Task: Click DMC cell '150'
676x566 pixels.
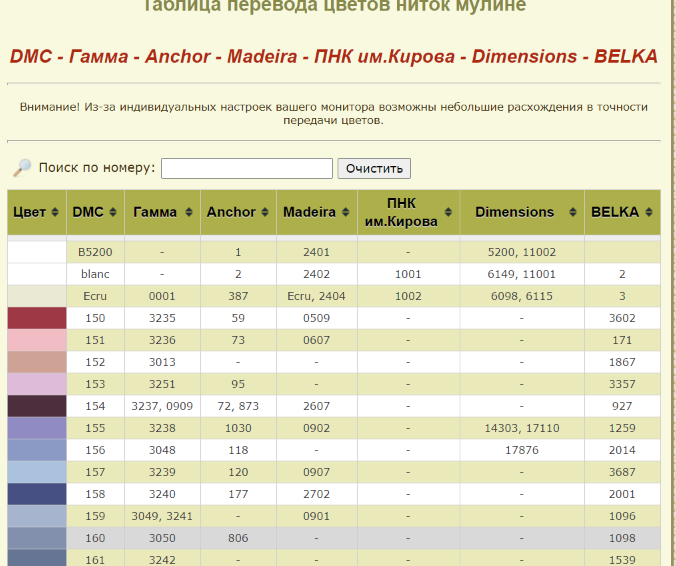Action: [x=95, y=318]
